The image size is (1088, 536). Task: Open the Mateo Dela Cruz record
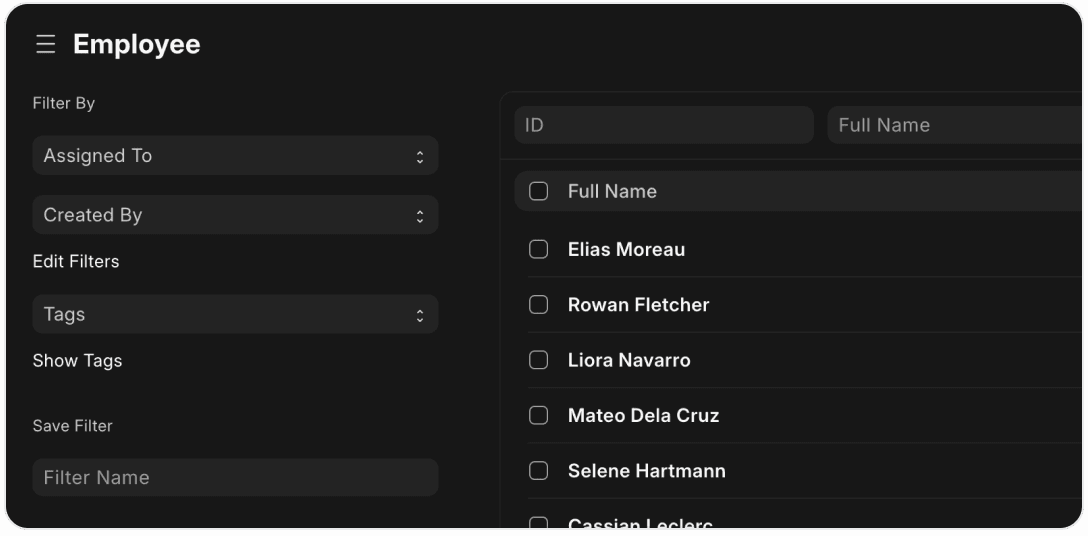click(x=643, y=415)
